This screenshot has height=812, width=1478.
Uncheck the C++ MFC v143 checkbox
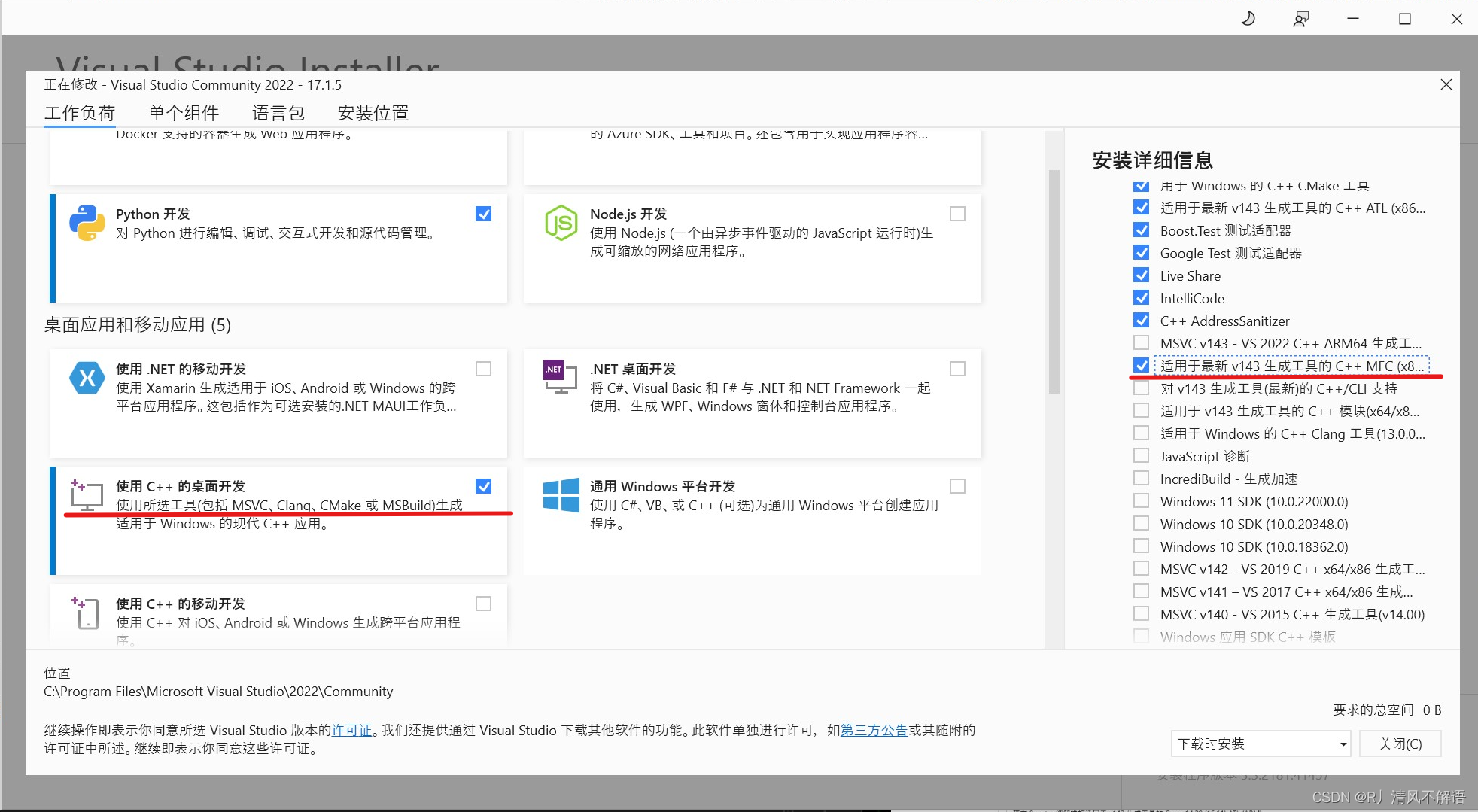(x=1142, y=365)
